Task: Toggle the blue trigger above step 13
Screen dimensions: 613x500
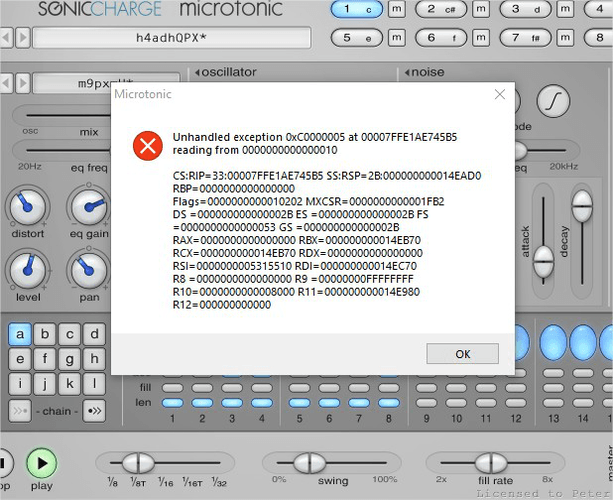Action: 553,342
